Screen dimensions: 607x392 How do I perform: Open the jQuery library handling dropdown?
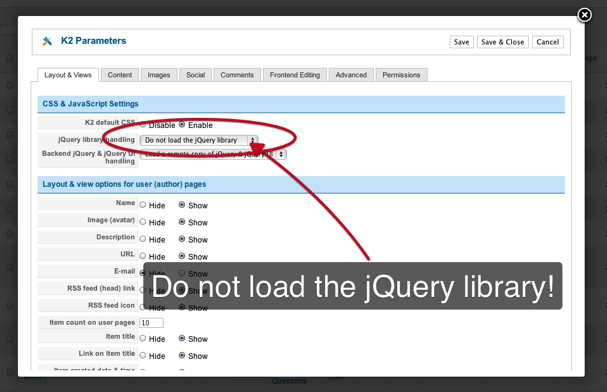(x=199, y=140)
